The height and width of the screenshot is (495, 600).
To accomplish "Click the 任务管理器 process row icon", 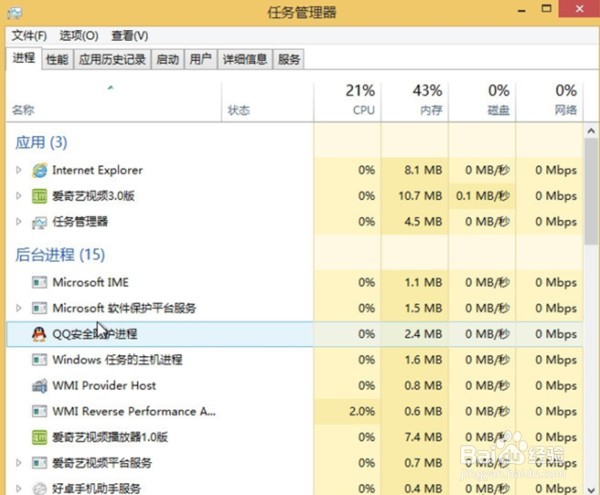I will coord(39,222).
